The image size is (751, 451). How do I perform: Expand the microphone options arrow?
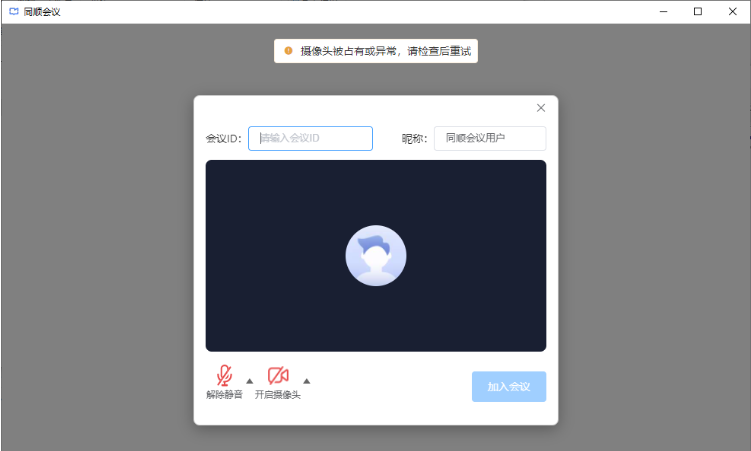pyautogui.click(x=249, y=380)
